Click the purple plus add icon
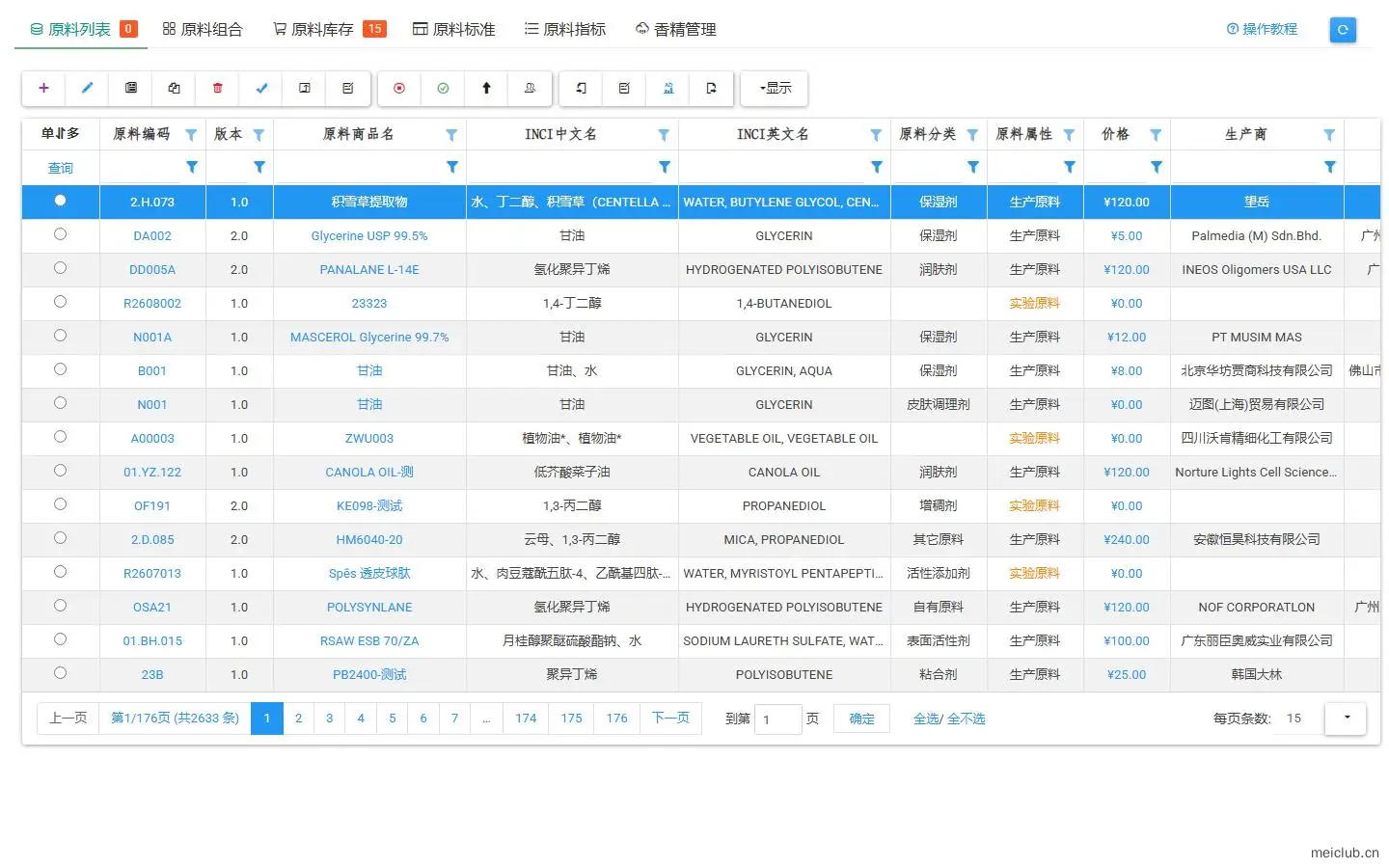Screen dimensions: 1389x868 point(43,88)
